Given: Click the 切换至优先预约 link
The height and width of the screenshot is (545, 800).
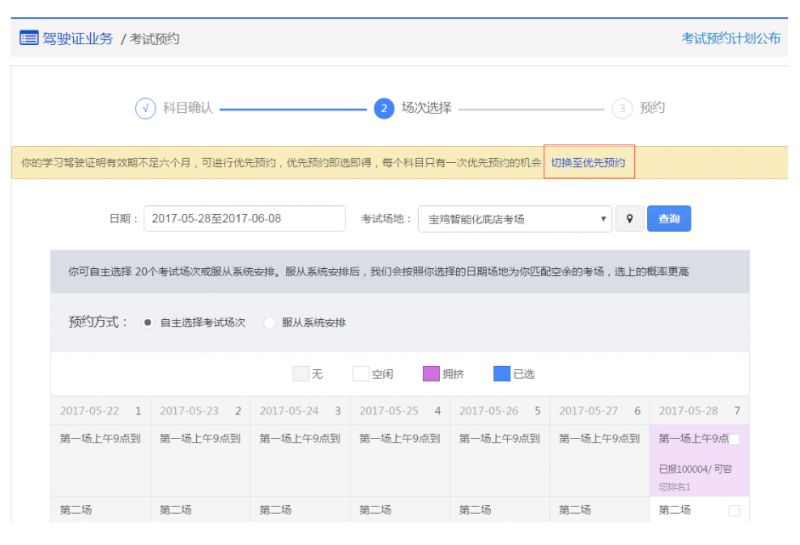Looking at the screenshot, I should point(588,163).
